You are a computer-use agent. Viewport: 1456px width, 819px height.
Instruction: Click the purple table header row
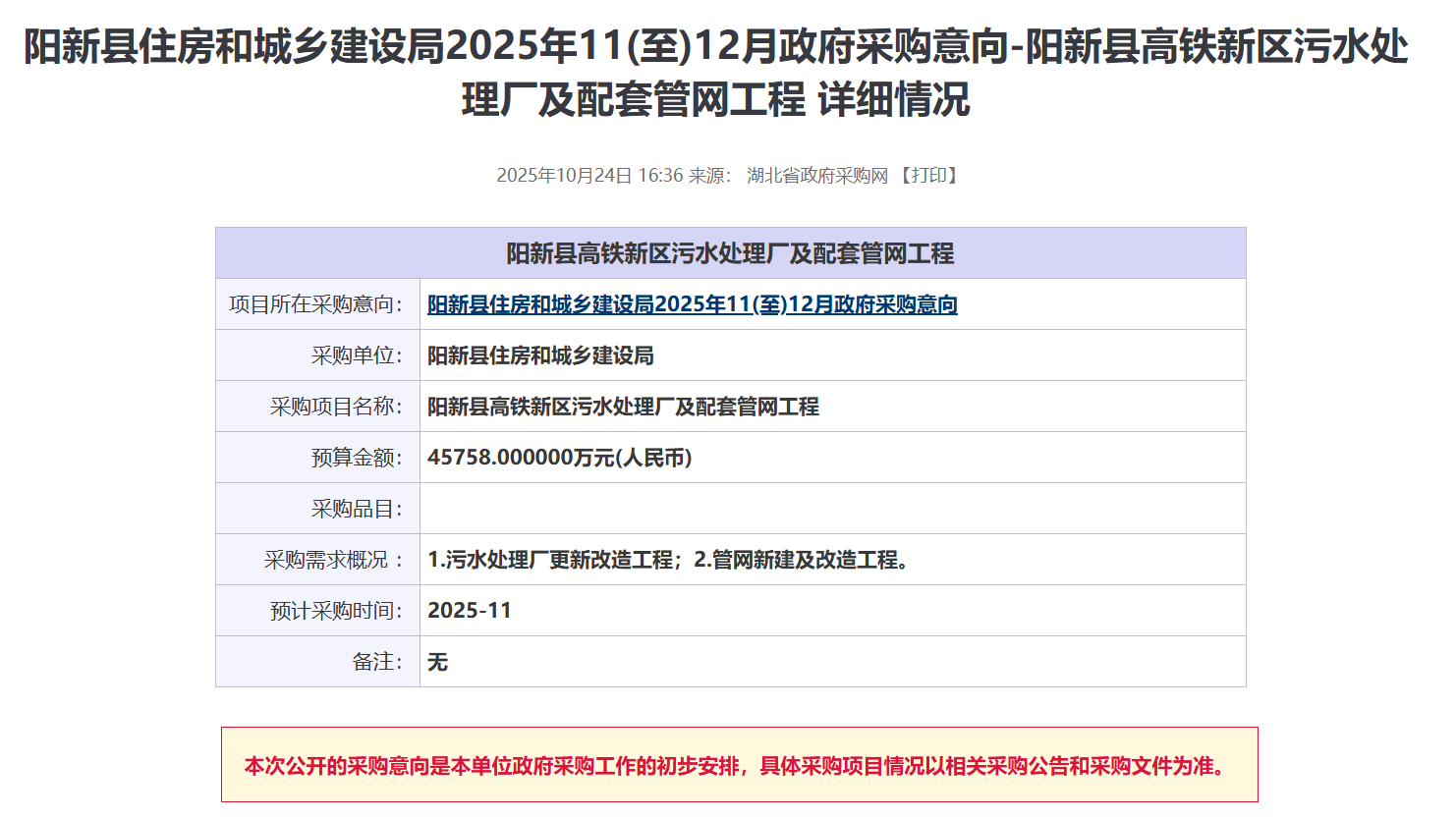click(x=730, y=253)
